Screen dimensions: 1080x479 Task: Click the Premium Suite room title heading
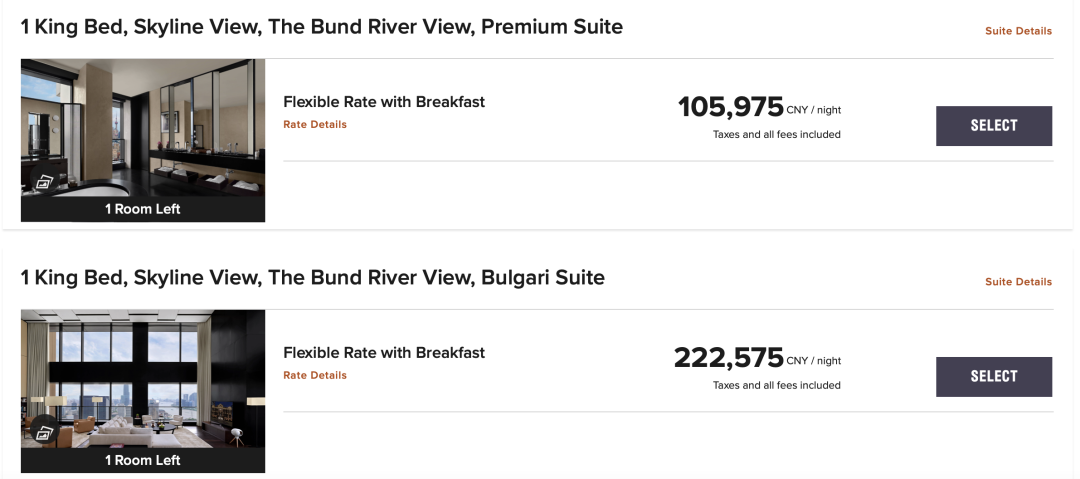tap(322, 27)
